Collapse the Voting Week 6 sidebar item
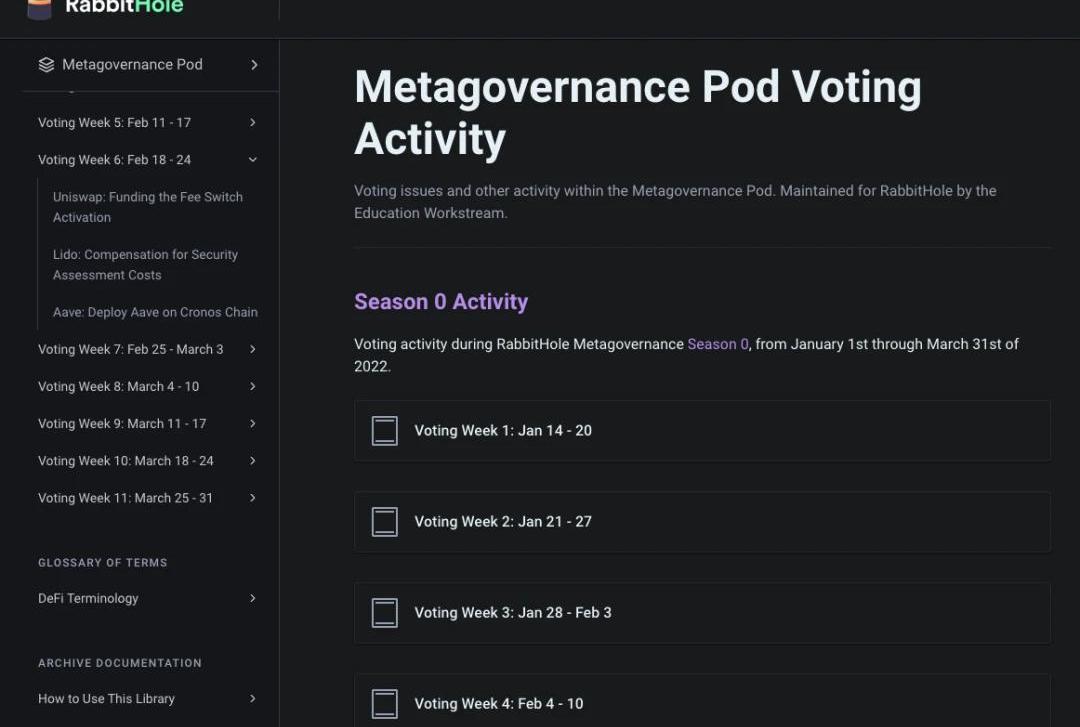The width and height of the screenshot is (1080, 727). 253,160
